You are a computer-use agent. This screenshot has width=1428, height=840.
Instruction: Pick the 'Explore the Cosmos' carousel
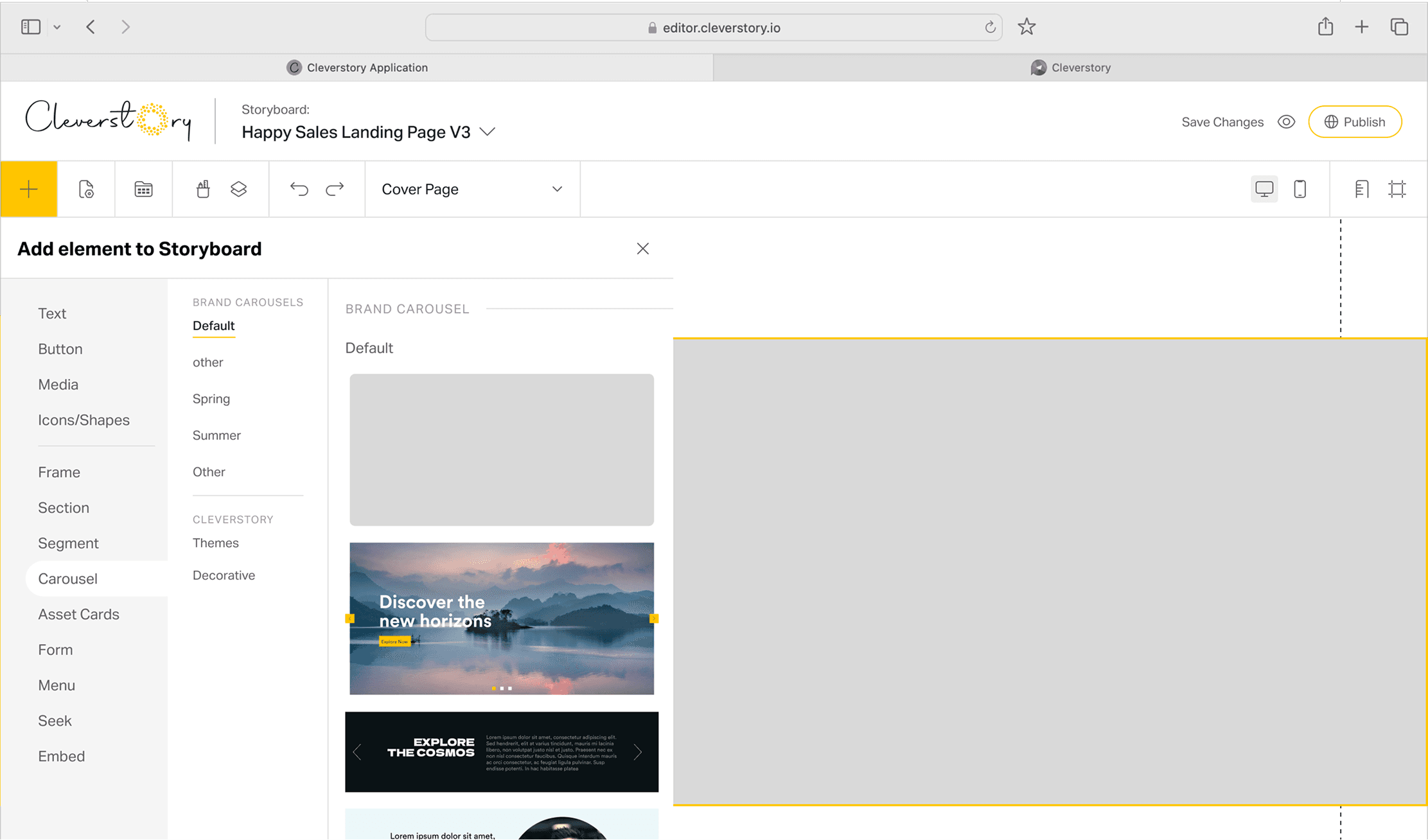coord(502,752)
